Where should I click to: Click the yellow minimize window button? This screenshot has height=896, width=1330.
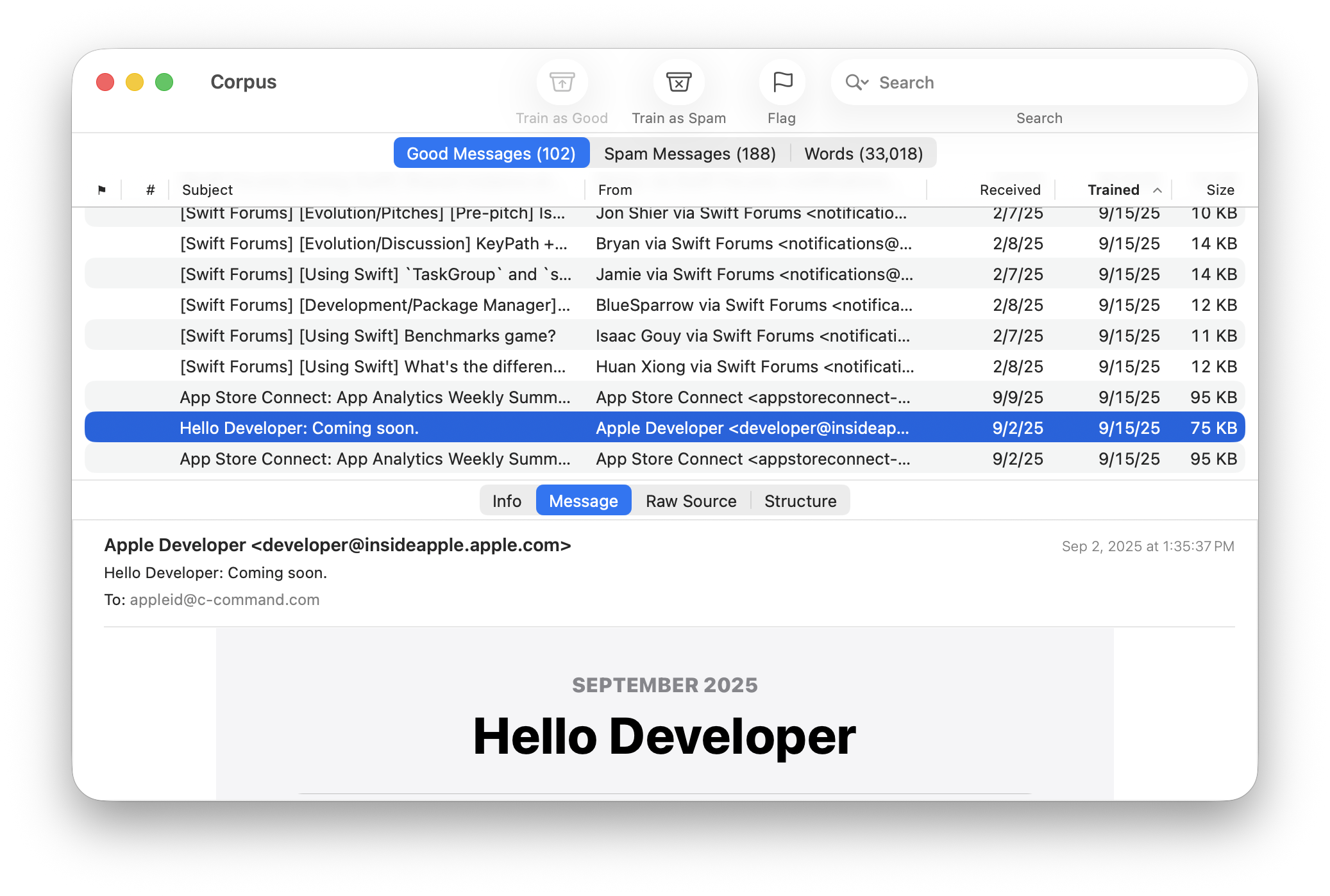135,82
